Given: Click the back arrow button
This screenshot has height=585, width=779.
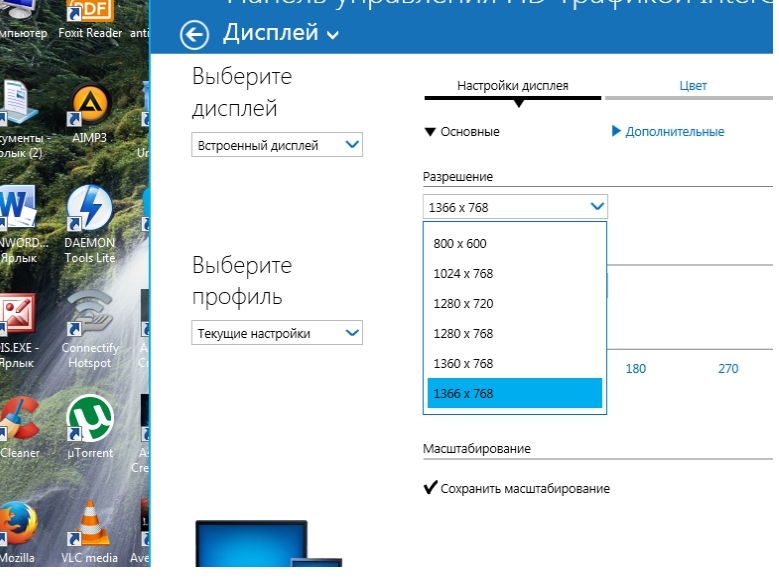Looking at the screenshot, I should click(x=194, y=35).
